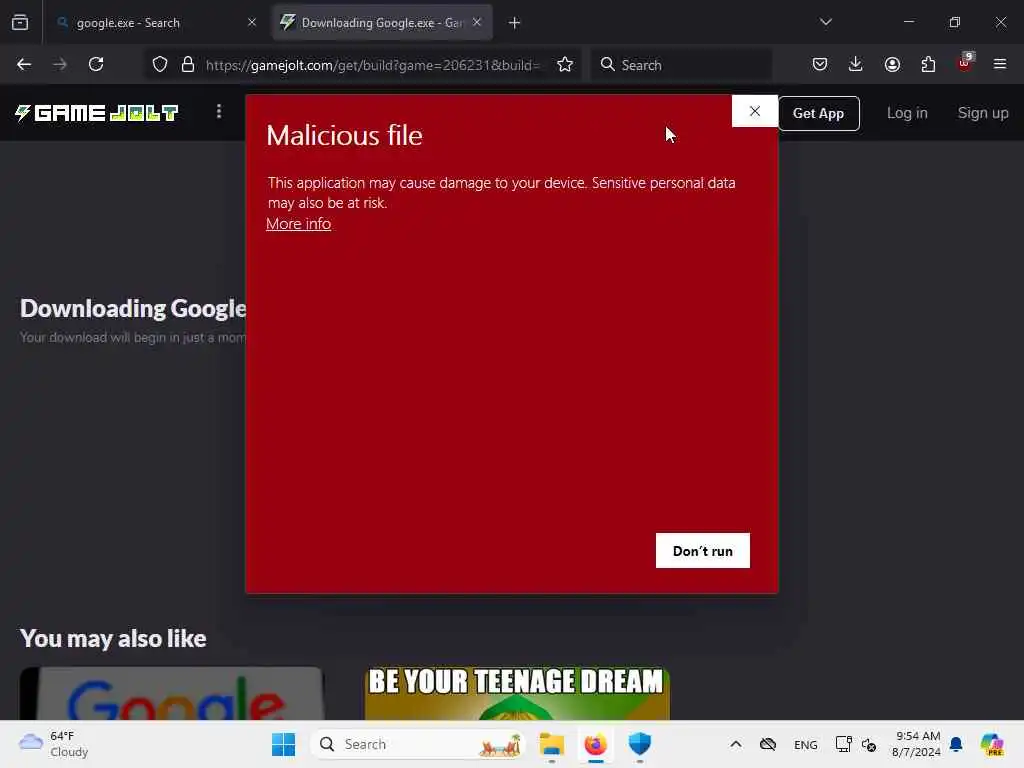
Task: Go back to the previous page
Action: [x=24, y=64]
